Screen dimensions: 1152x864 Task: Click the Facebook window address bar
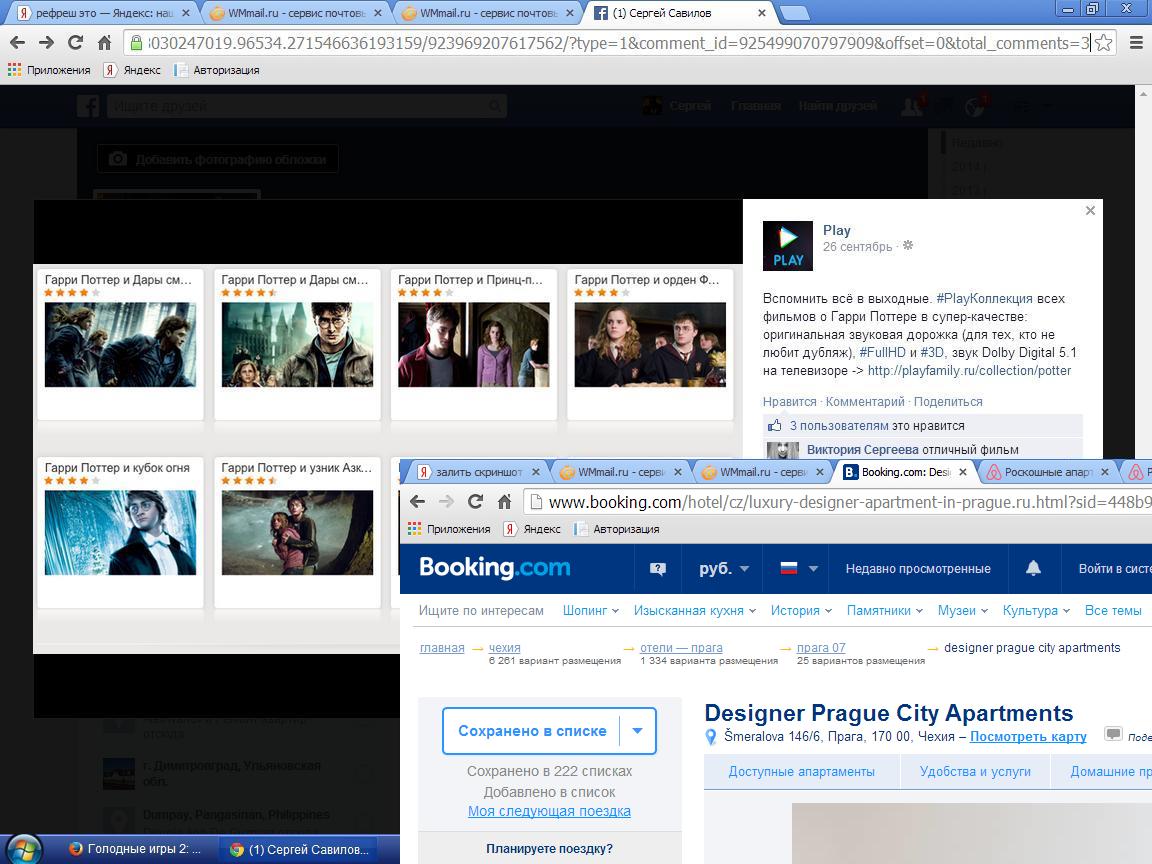pos(617,43)
